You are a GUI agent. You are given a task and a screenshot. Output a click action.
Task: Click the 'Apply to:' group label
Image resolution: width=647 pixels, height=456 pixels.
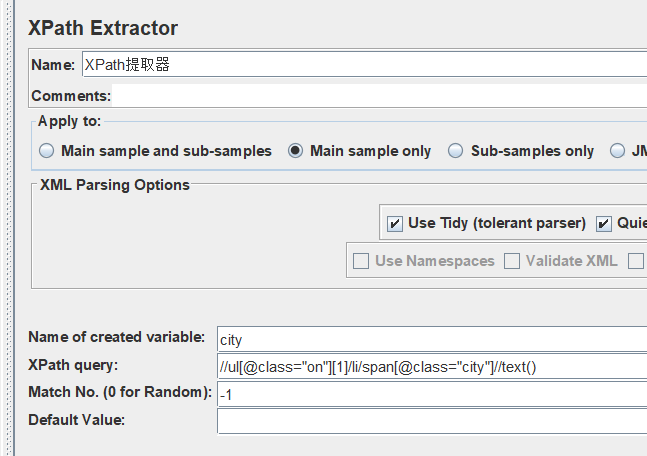69,121
